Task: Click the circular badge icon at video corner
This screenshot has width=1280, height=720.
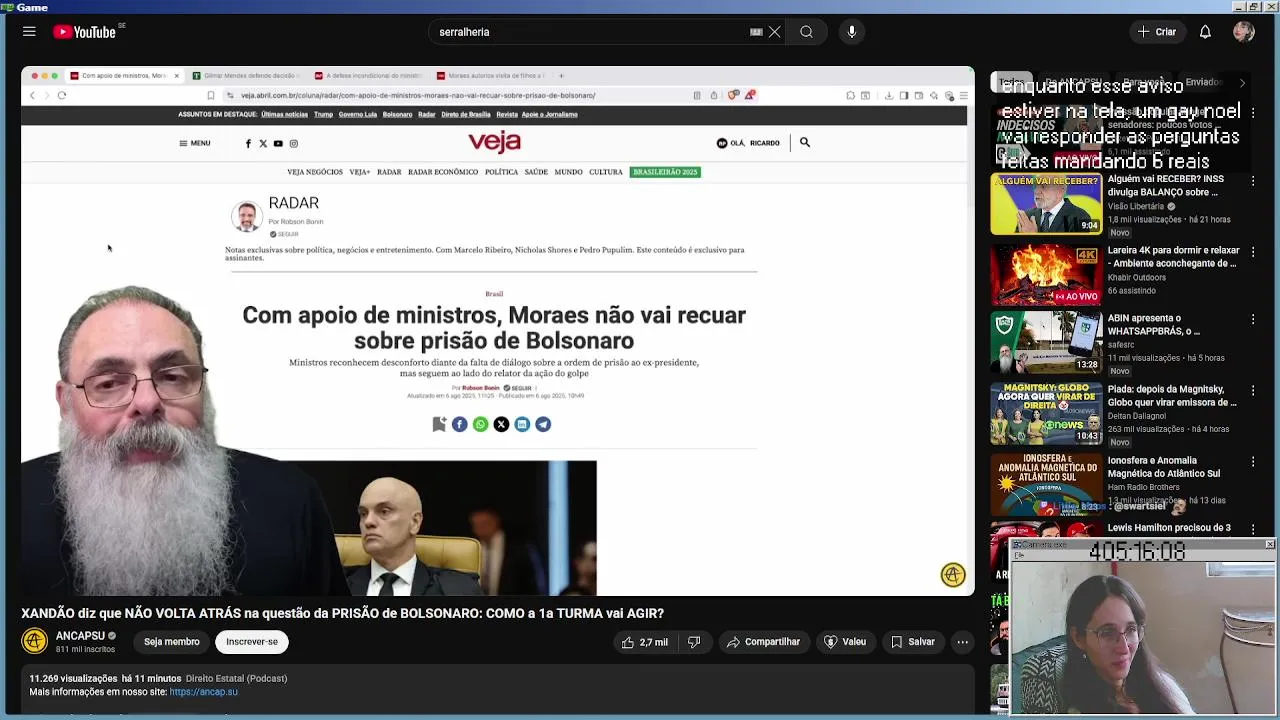Action: tap(953, 574)
